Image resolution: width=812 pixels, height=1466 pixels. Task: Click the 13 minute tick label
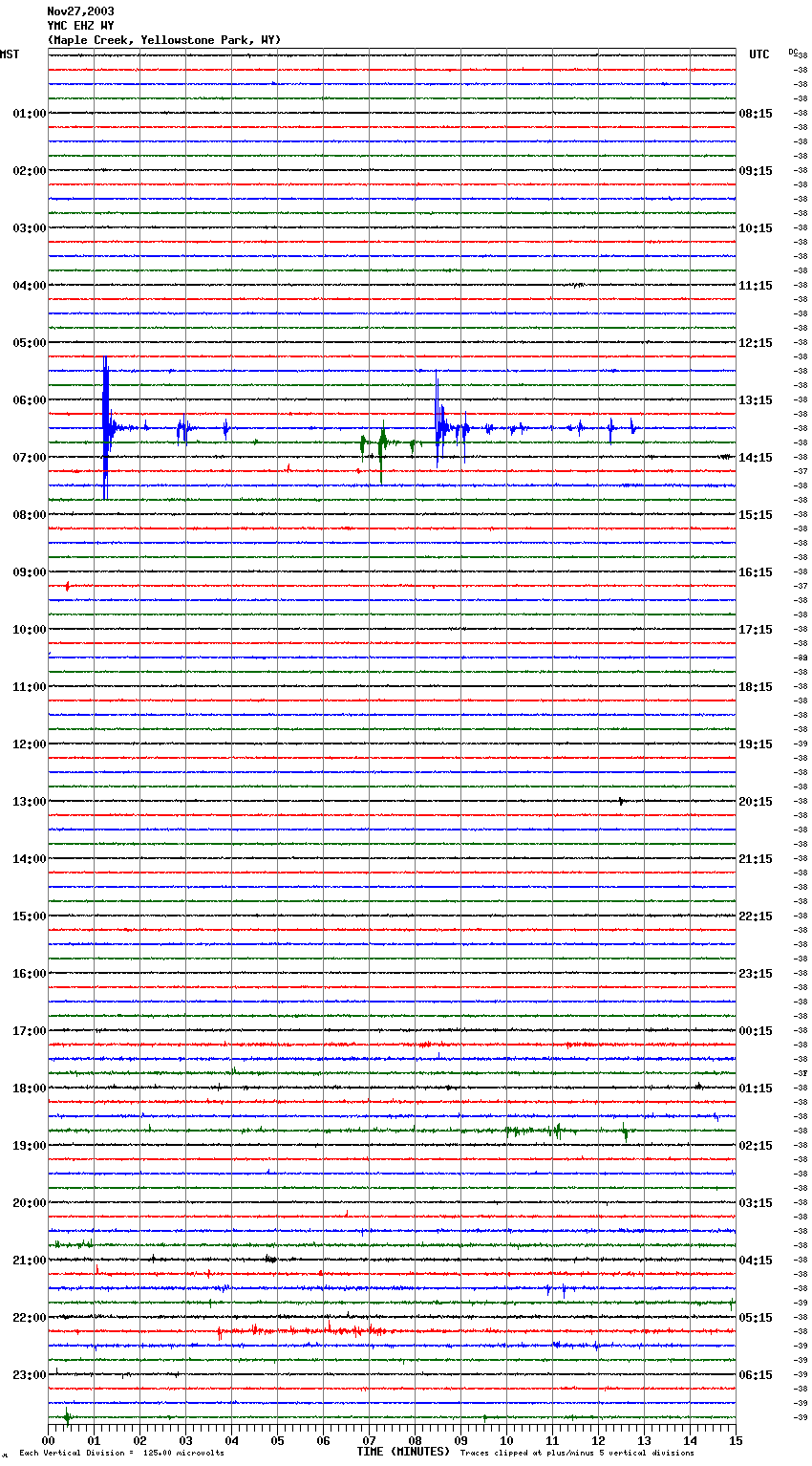(644, 1440)
